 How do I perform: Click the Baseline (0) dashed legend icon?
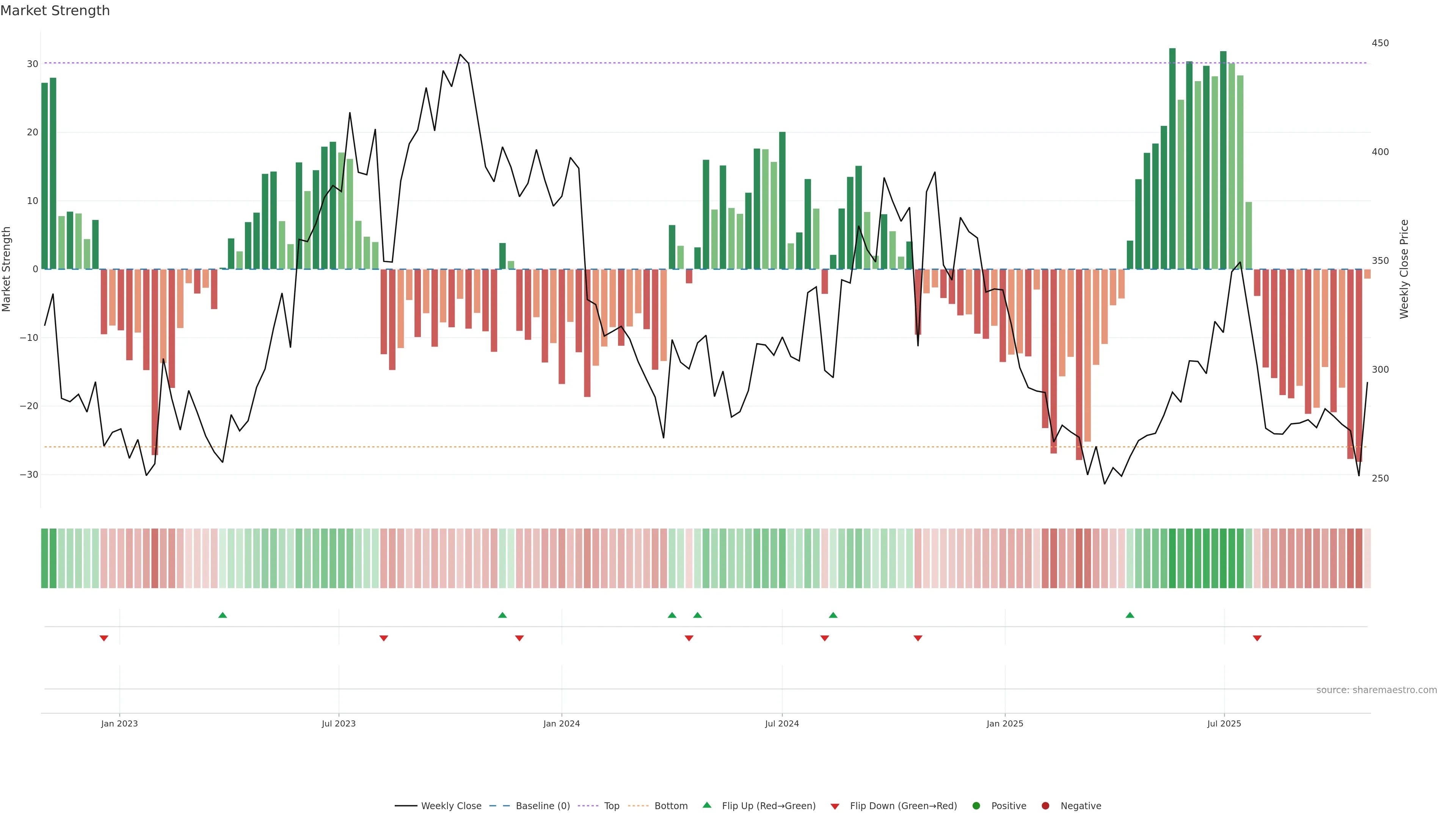coord(499,805)
